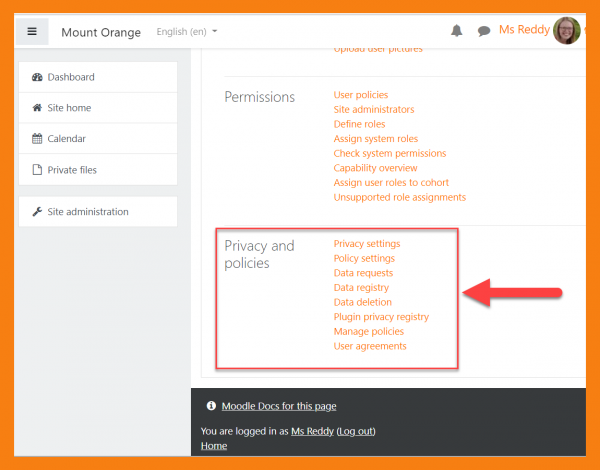Expand the English (en) language dropdown
Image resolution: width=600 pixels, height=470 pixels.
(187, 32)
